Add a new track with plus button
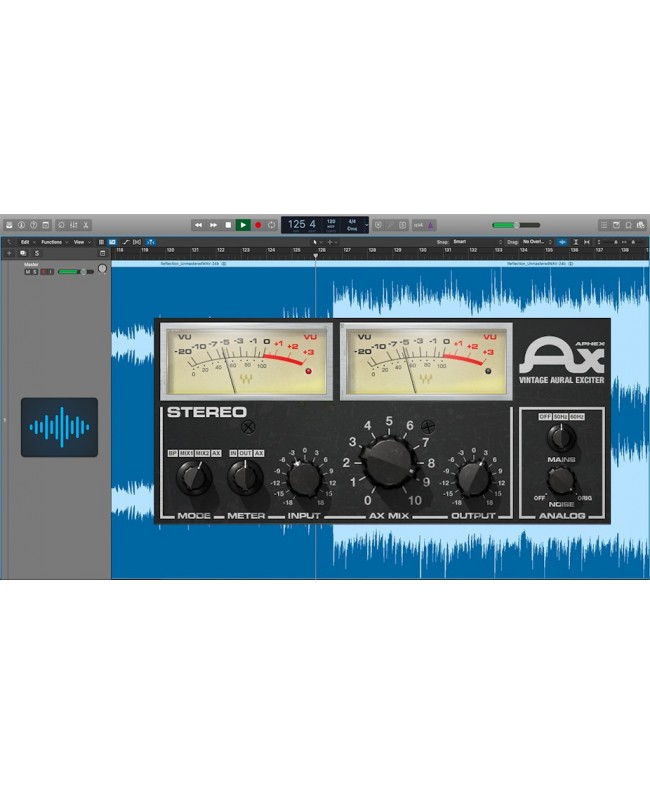Screen dimensions: 650x794 click(9, 253)
